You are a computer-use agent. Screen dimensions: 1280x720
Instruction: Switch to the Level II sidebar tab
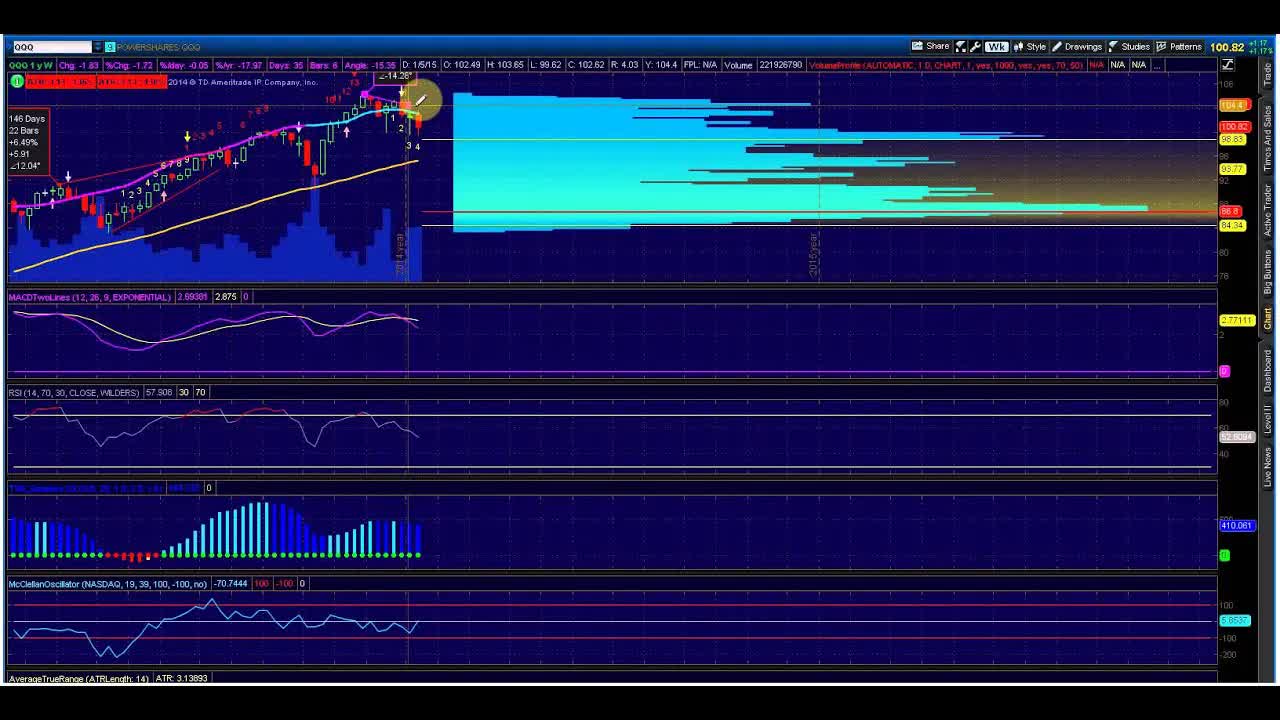click(1268, 420)
